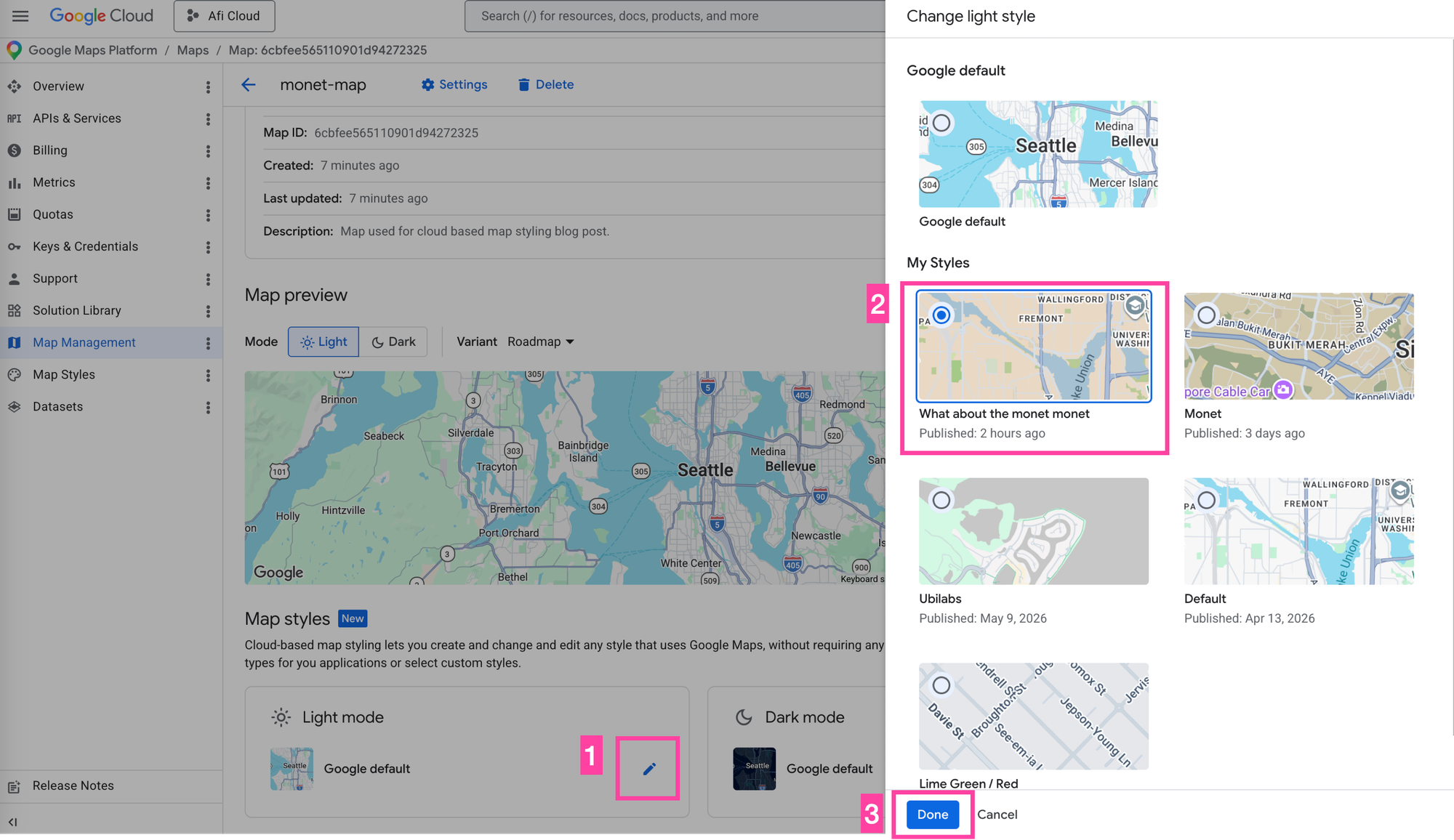This screenshot has width=1454, height=840.
Task: Open Keys & Credentials page
Action: [85, 246]
